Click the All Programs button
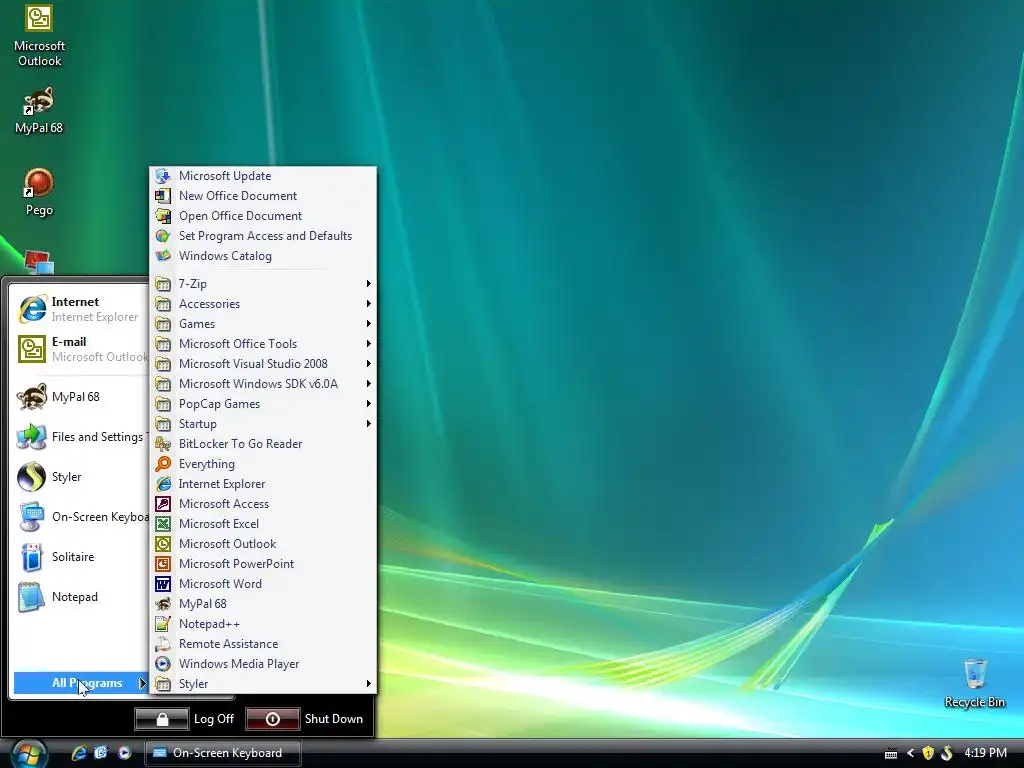 tap(81, 683)
